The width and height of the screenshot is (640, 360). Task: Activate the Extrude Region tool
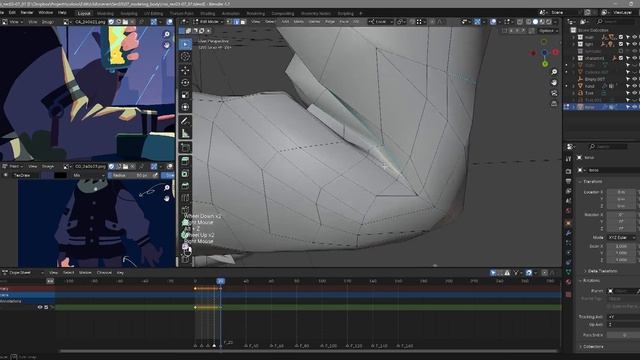pos(185,160)
